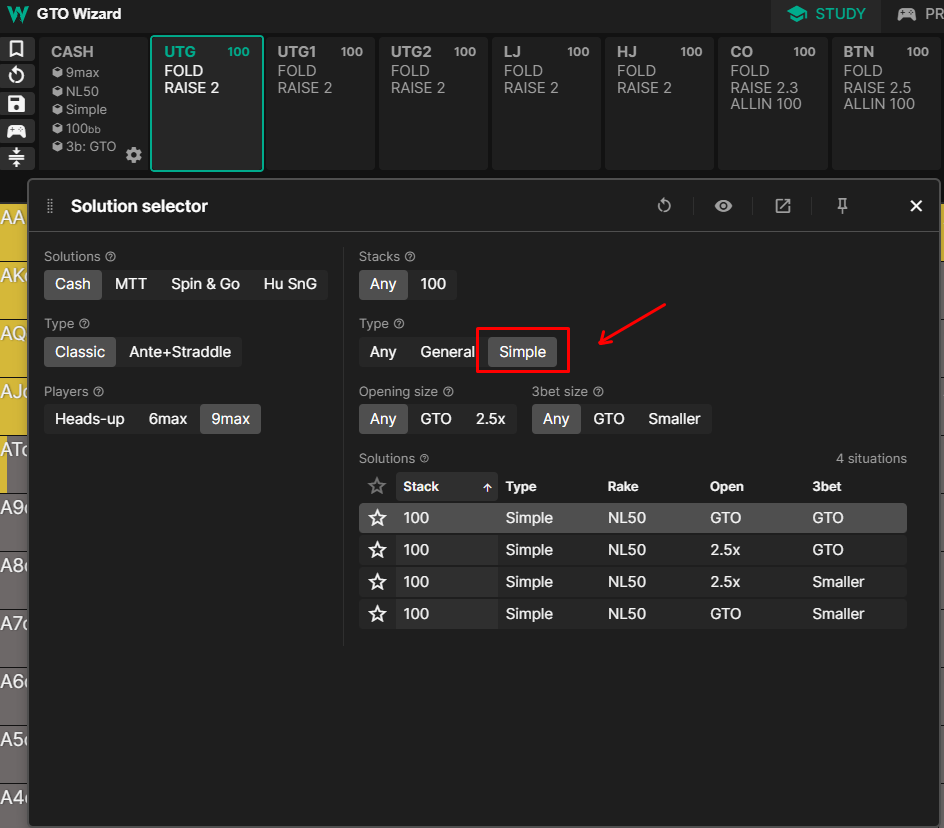944x828 pixels.
Task: Click the save disk icon in sidebar
Action: click(16, 104)
